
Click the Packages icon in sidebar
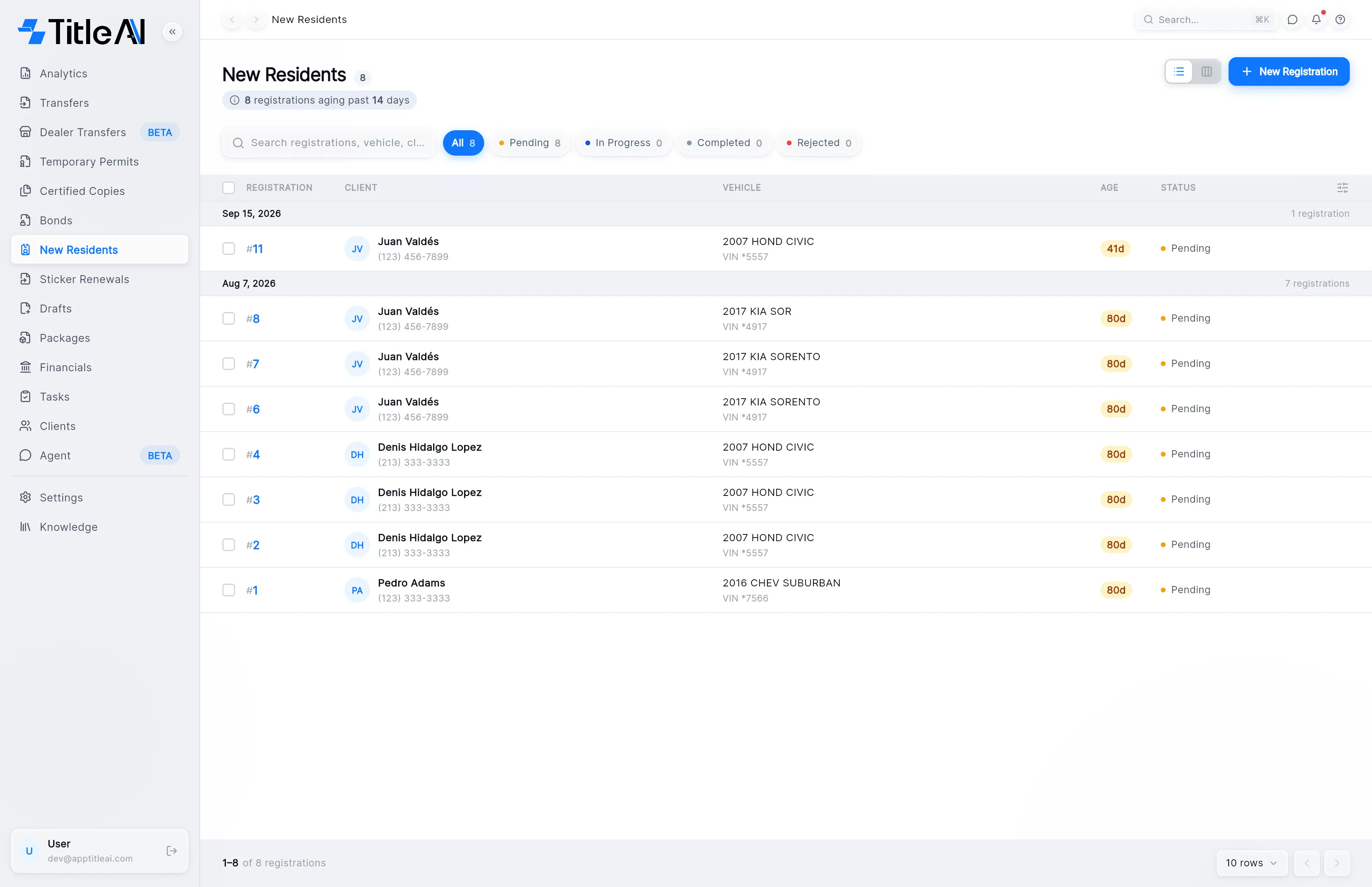pos(25,337)
